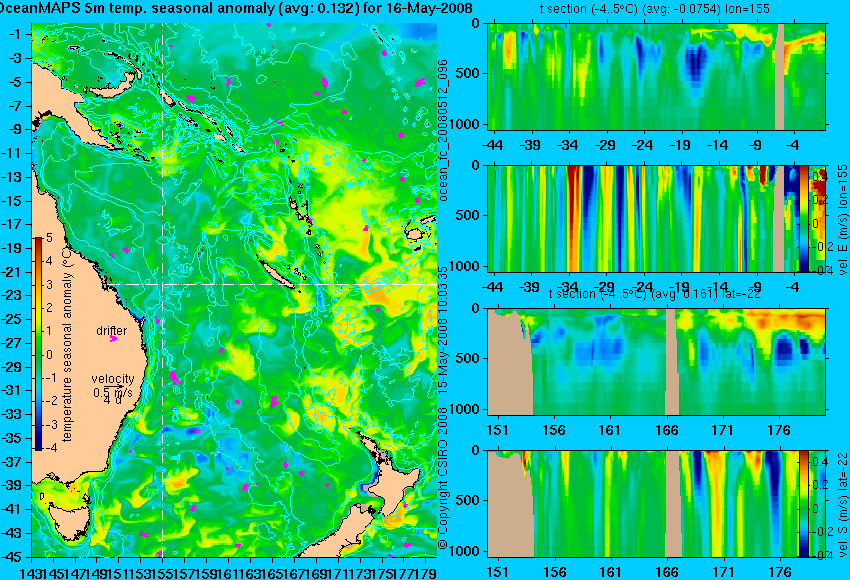Screen dimensions: 850x580
Task: Click the 'velocity' legend label
Action: [x=113, y=378]
